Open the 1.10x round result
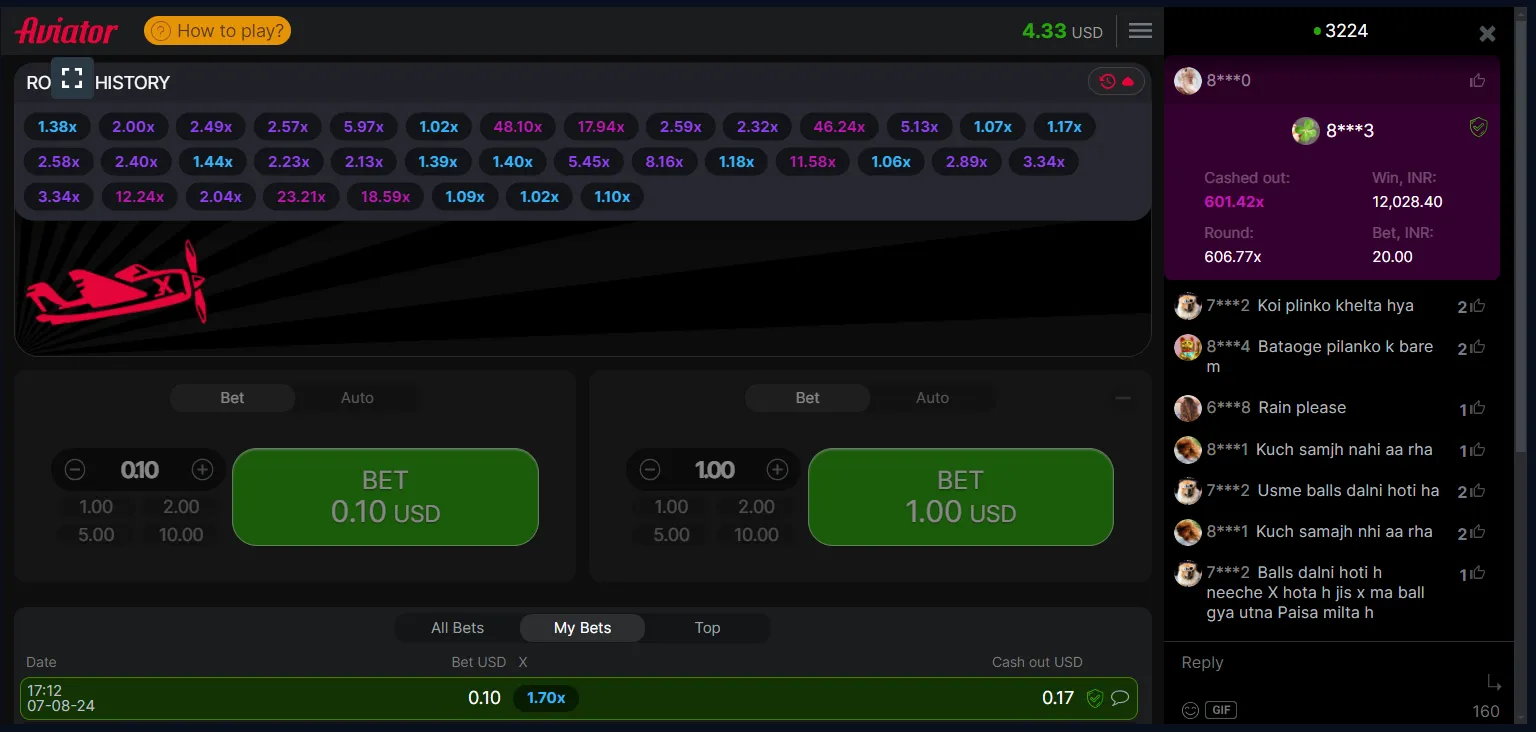Image resolution: width=1536 pixels, height=732 pixels. (x=612, y=197)
